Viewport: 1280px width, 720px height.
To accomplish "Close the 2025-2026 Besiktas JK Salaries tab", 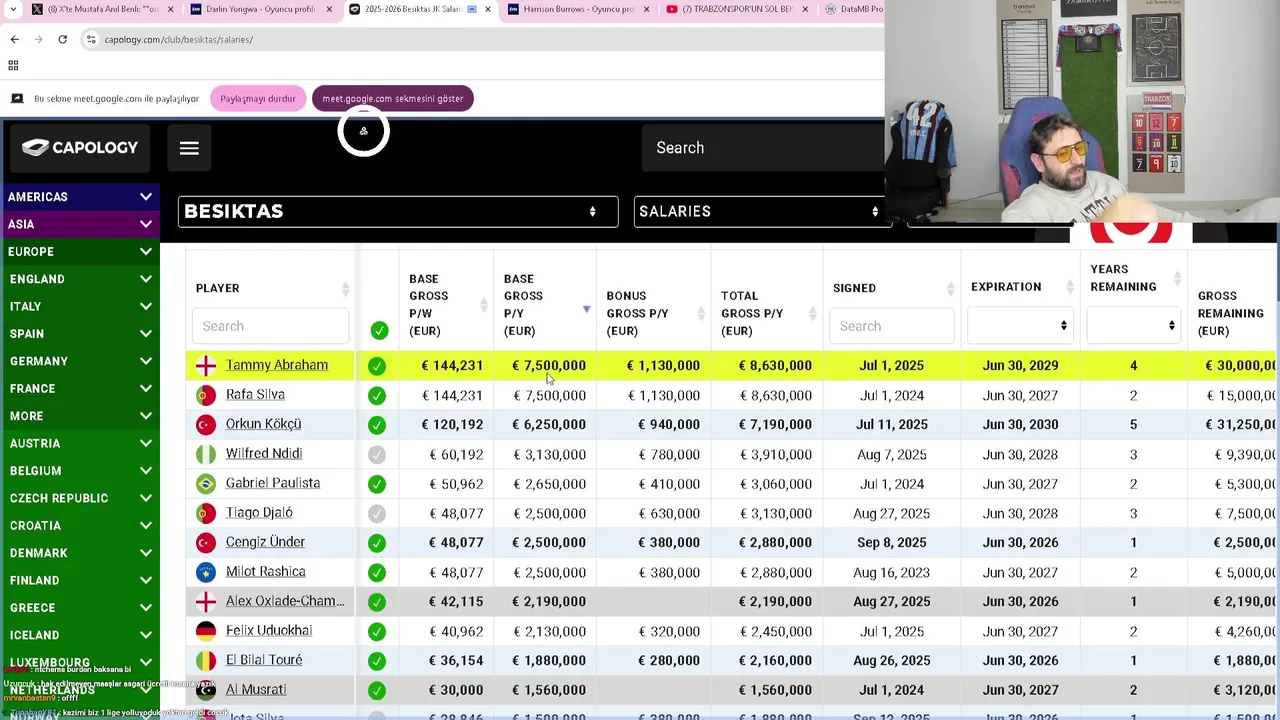I will point(488,9).
